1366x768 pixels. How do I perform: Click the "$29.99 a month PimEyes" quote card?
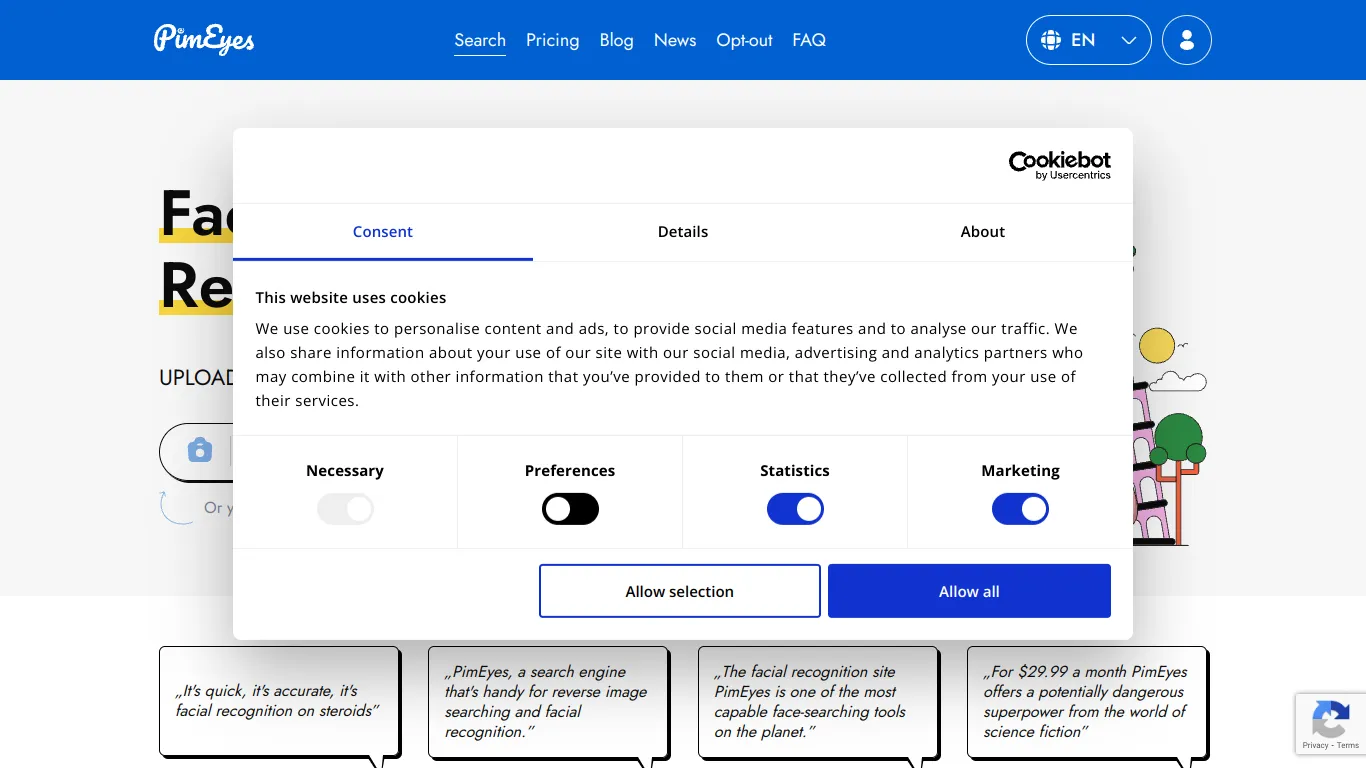[x=1087, y=702]
